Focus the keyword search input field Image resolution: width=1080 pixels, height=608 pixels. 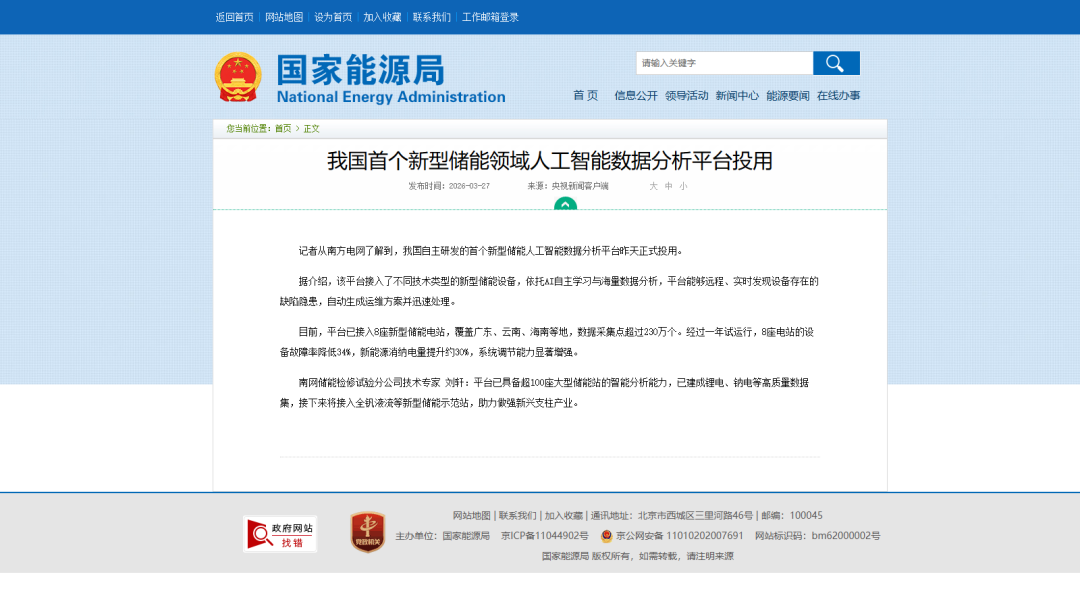coord(724,63)
